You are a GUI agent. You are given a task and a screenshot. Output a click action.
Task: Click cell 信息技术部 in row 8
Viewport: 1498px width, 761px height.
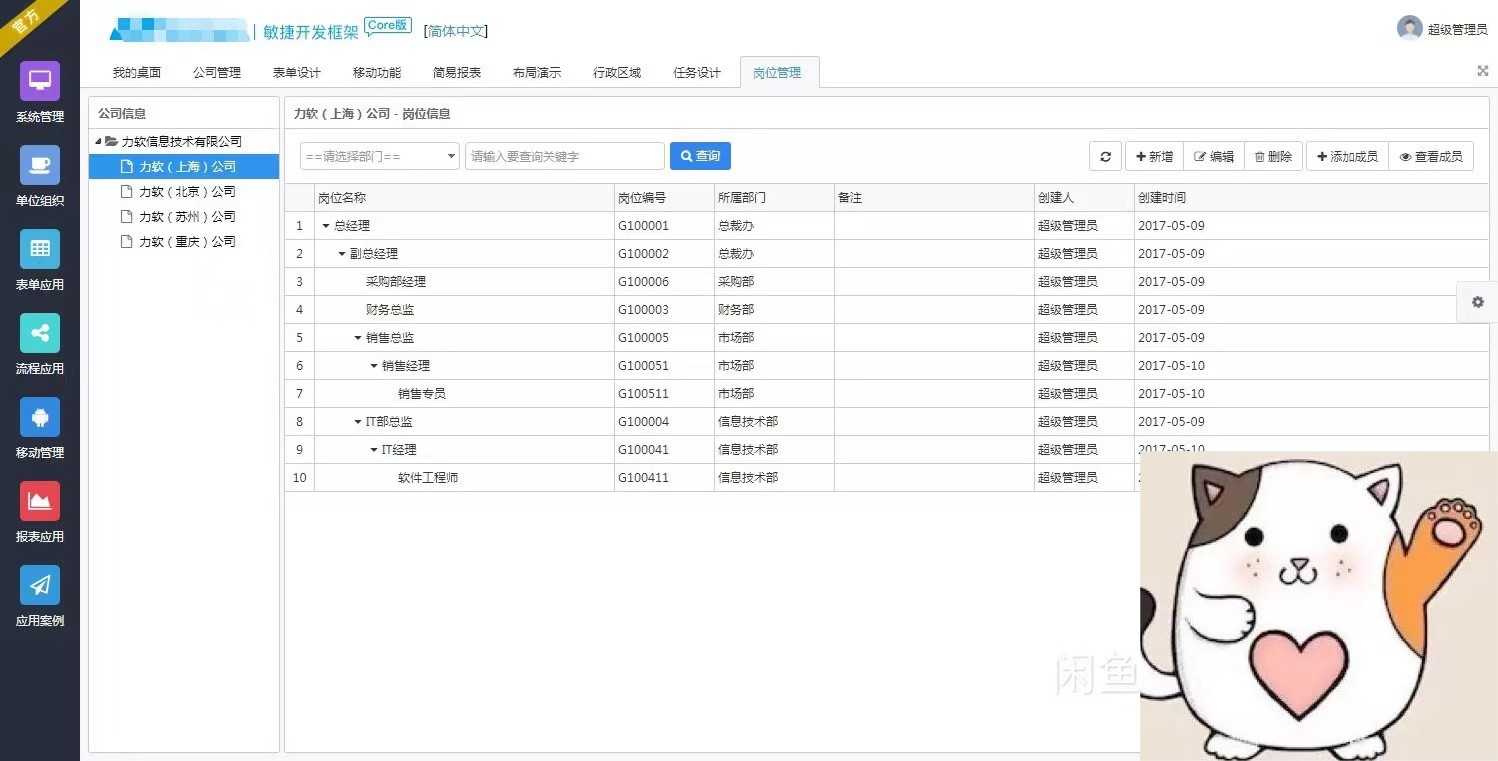(774, 422)
